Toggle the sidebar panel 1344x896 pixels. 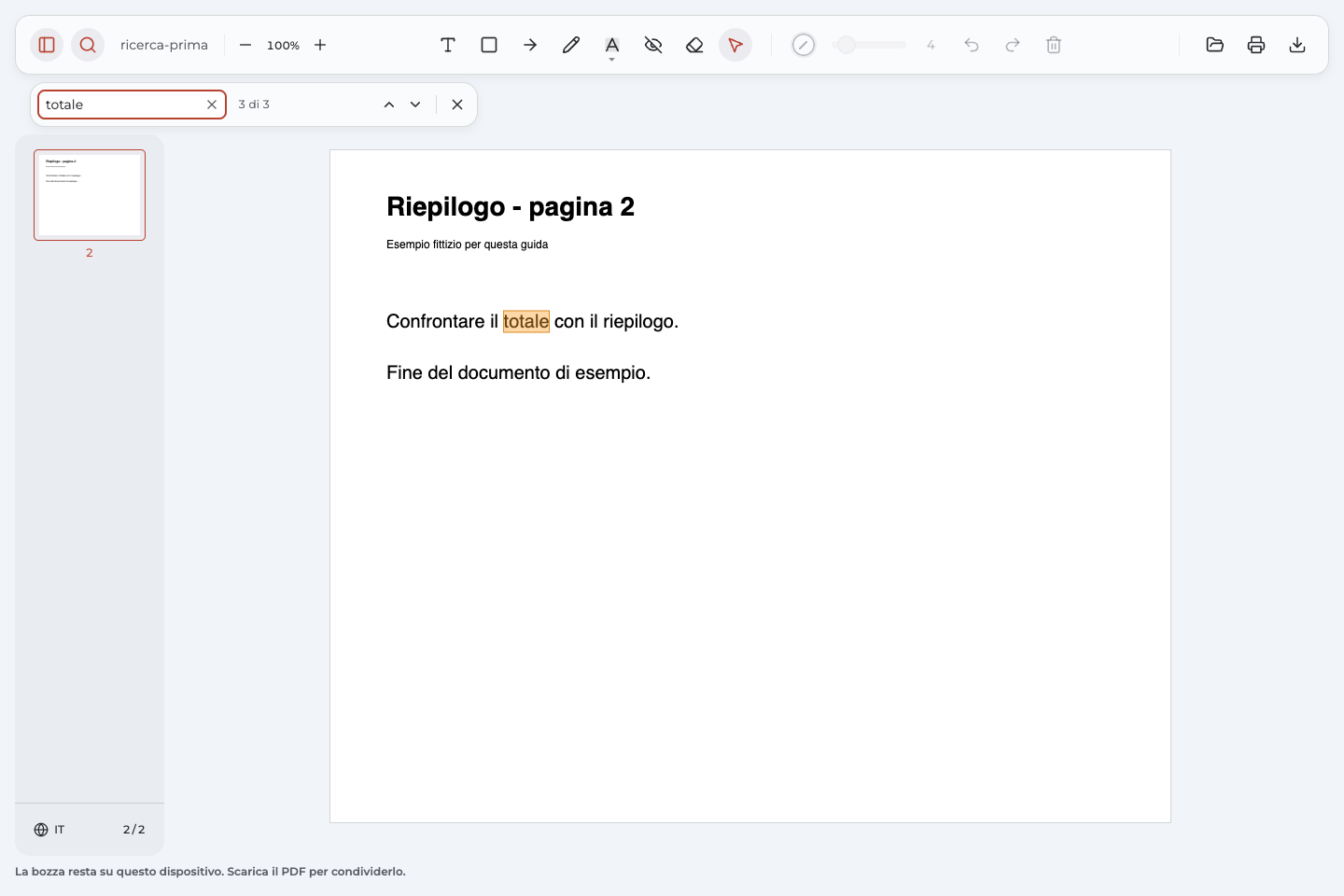[47, 45]
